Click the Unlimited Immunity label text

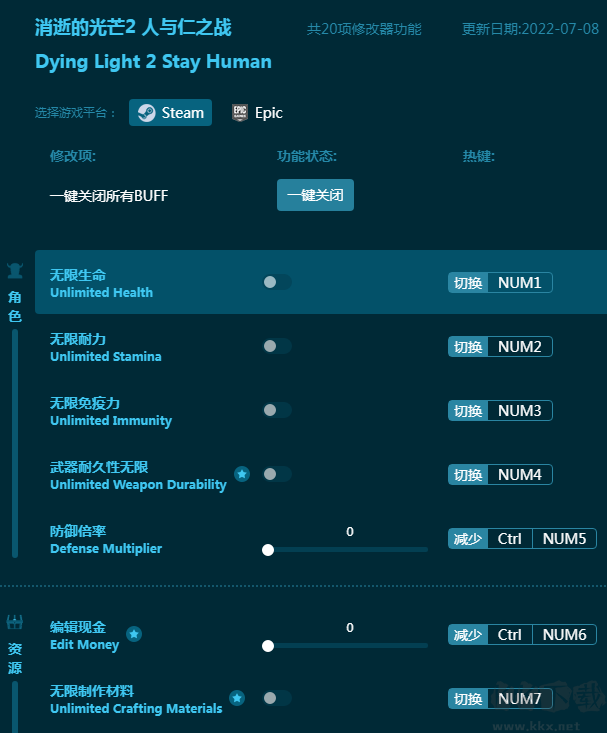111,421
